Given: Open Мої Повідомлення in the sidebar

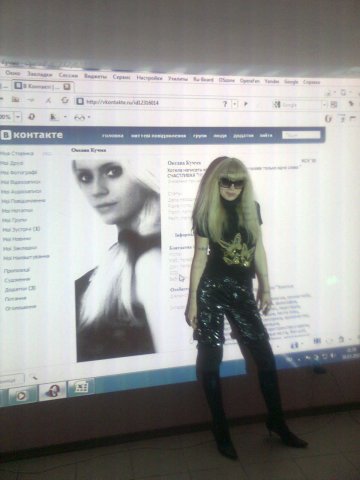Looking at the screenshot, I should point(23,201).
